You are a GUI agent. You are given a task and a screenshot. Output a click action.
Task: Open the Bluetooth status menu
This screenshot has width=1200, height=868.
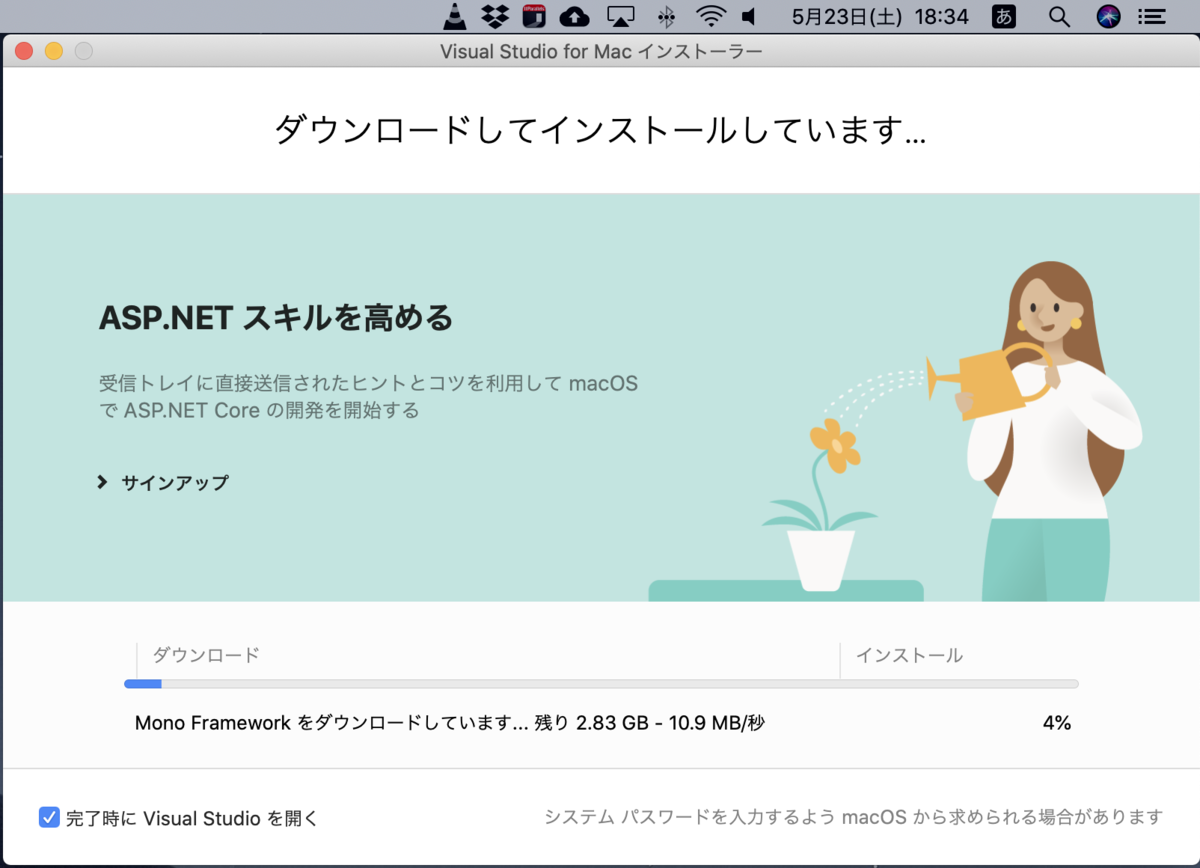665,16
